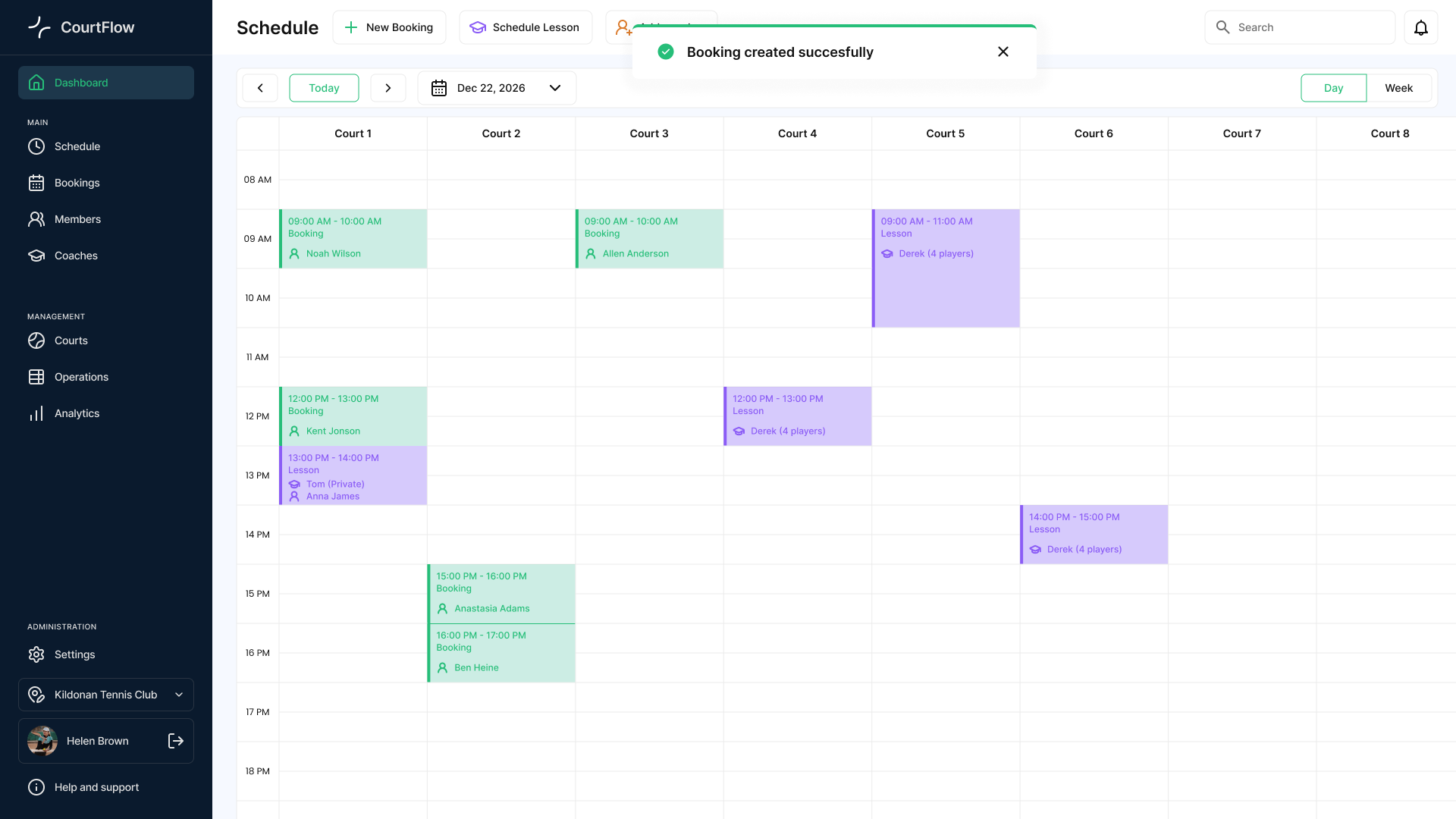This screenshot has width=1456, height=819.
Task: Open Dashboard from the sidebar
Action: (106, 83)
